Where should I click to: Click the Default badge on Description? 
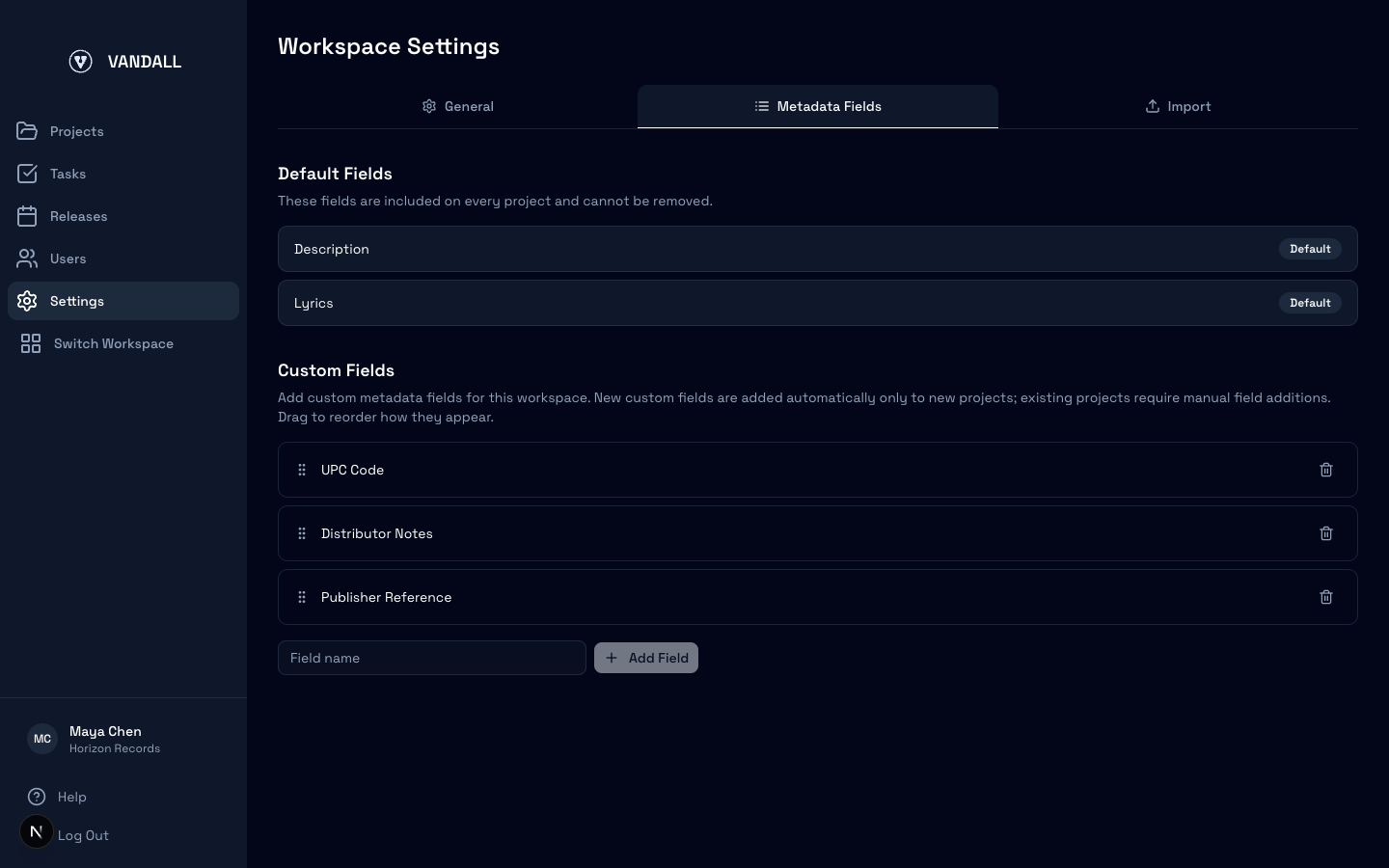click(1310, 249)
